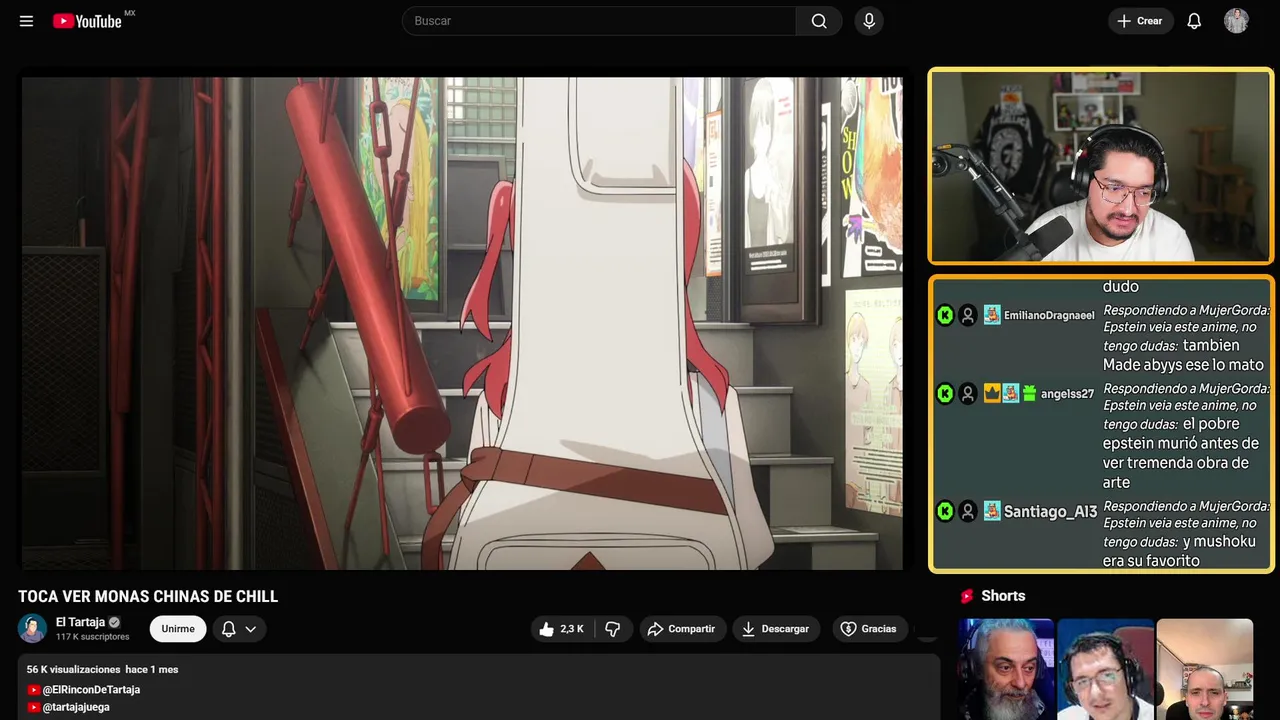The height and width of the screenshot is (720, 1280).
Task: Start voice search with microphone
Action: [869, 21]
